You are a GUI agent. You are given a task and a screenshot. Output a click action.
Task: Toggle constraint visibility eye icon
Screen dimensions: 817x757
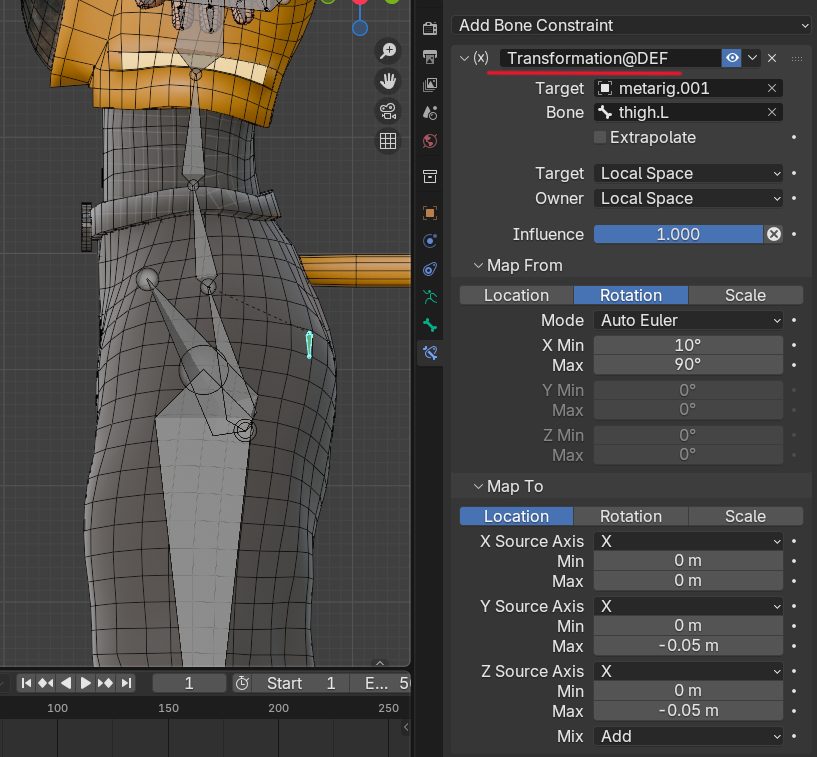(x=732, y=59)
